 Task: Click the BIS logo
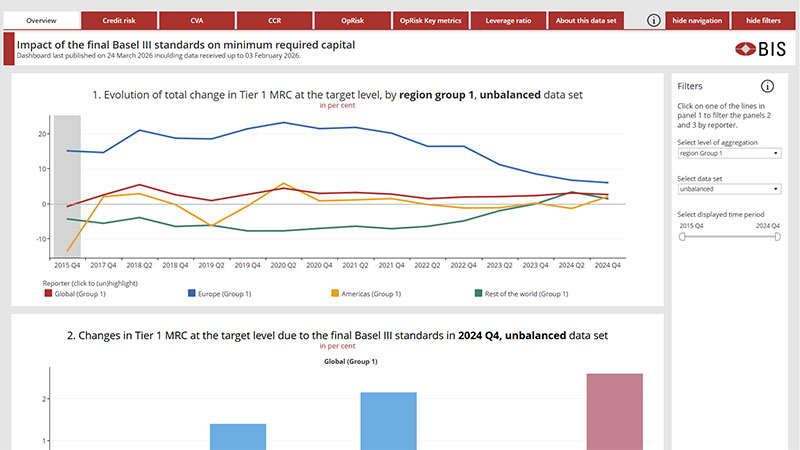coord(760,49)
